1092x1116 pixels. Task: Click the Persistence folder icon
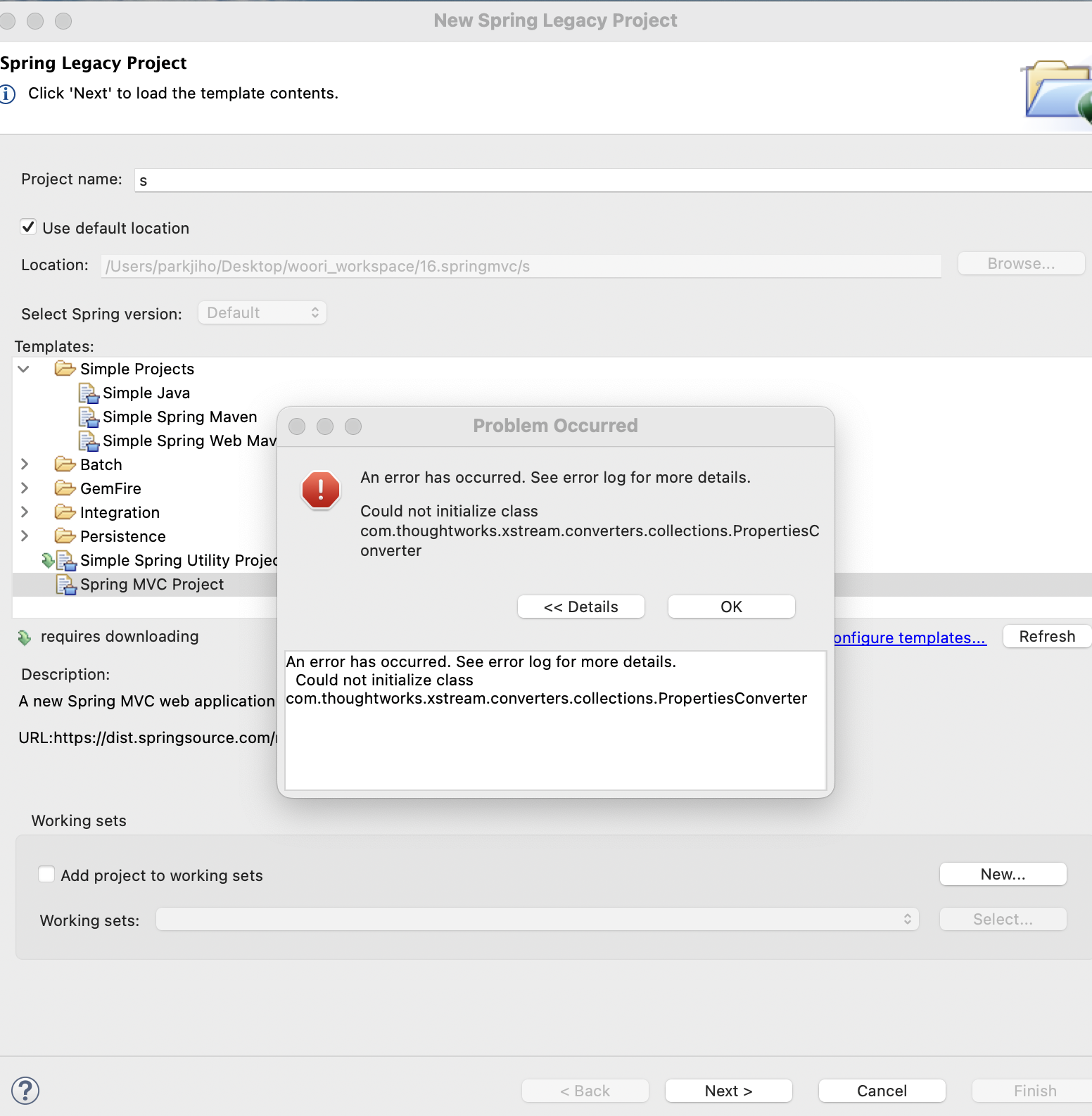[x=65, y=535]
